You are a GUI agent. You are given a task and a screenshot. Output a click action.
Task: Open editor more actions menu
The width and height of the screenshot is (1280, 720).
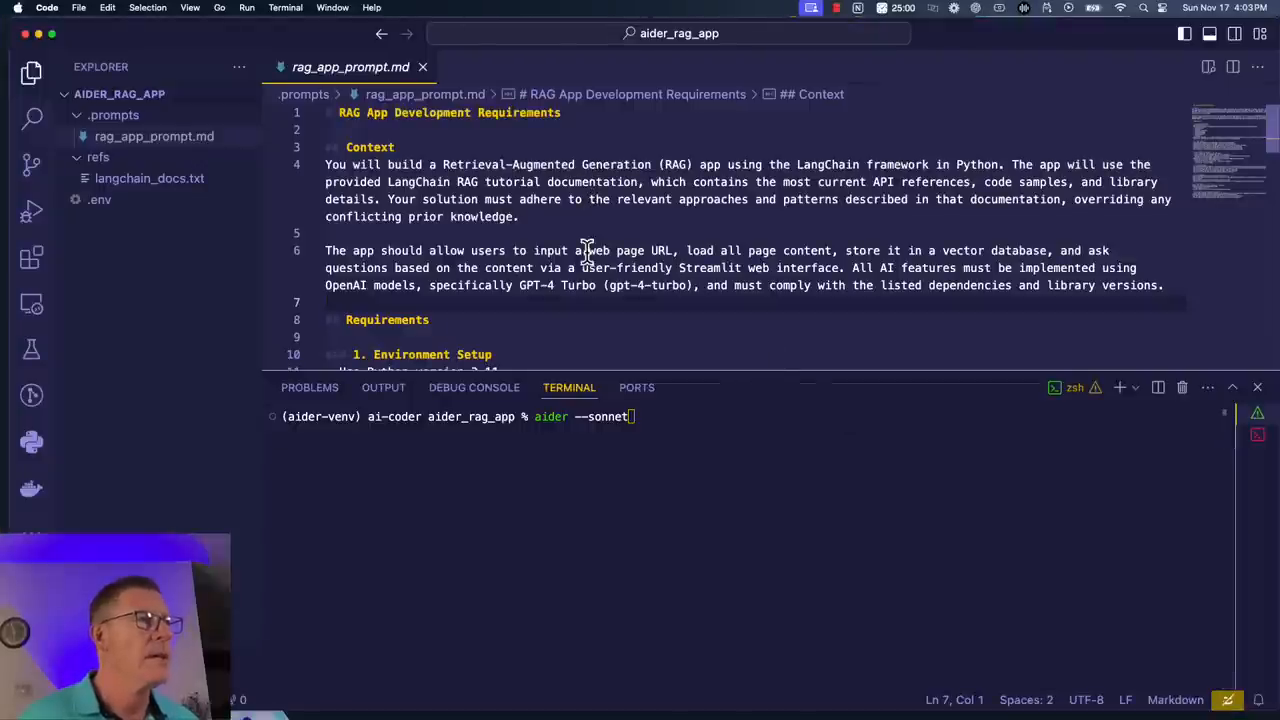coord(1258,67)
